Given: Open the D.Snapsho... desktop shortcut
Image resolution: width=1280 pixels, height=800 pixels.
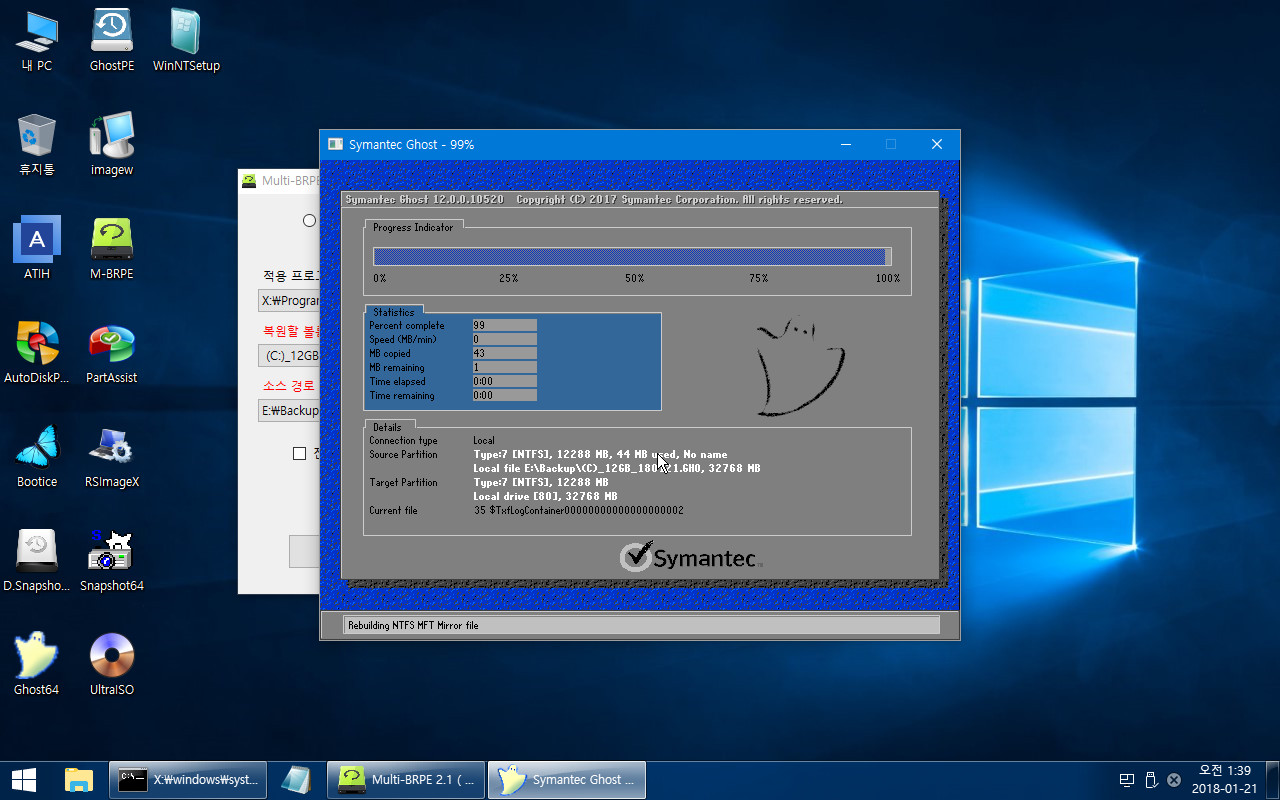Looking at the screenshot, I should point(37,560).
